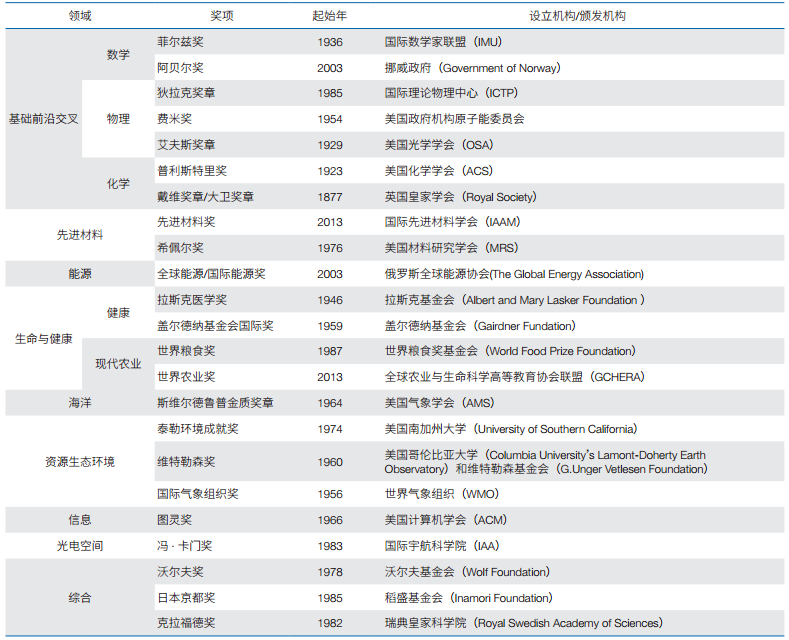Click the 世界农业奖 award cell
The image size is (789, 640).
186,377
